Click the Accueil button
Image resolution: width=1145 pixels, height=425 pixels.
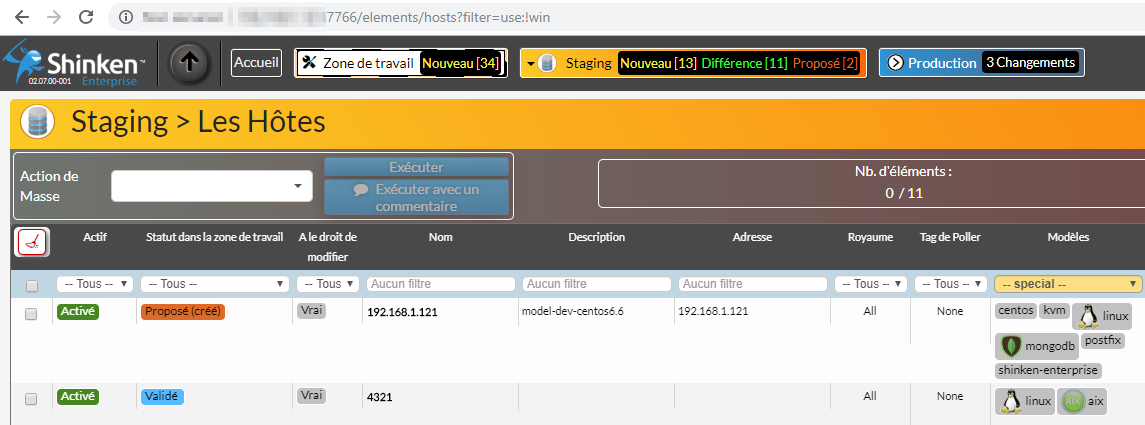click(x=256, y=63)
